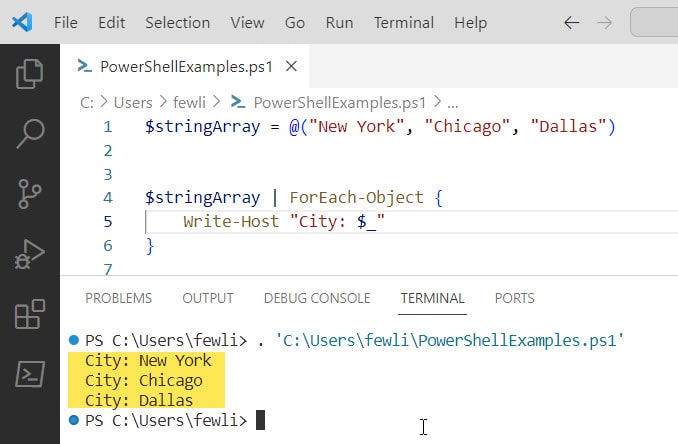Open the View menu
Screen dimensions: 678x444
click(247, 22)
